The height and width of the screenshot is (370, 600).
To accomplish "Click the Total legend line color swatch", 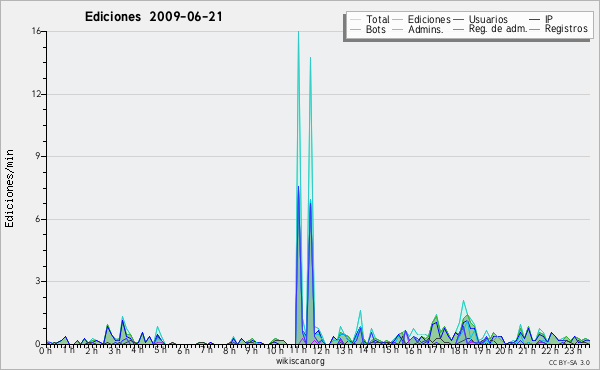I will coord(355,20).
